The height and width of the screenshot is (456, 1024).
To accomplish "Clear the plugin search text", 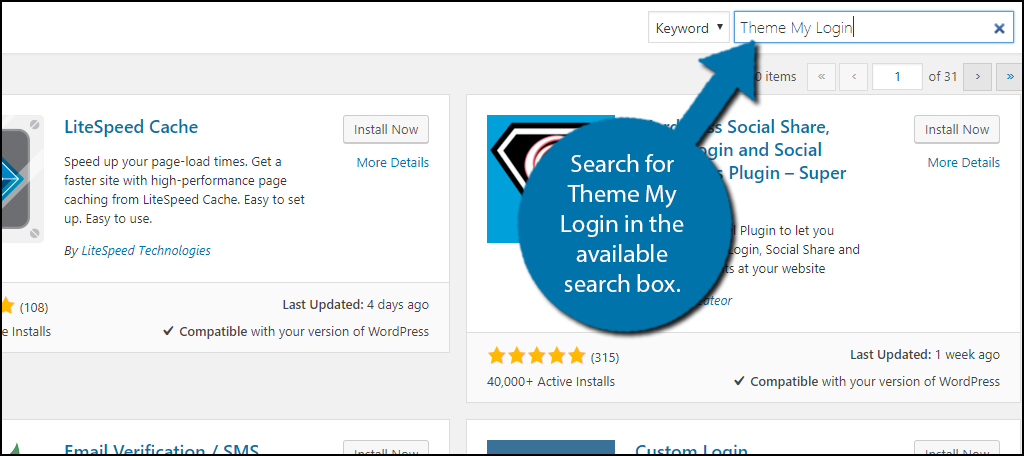I will tap(999, 28).
